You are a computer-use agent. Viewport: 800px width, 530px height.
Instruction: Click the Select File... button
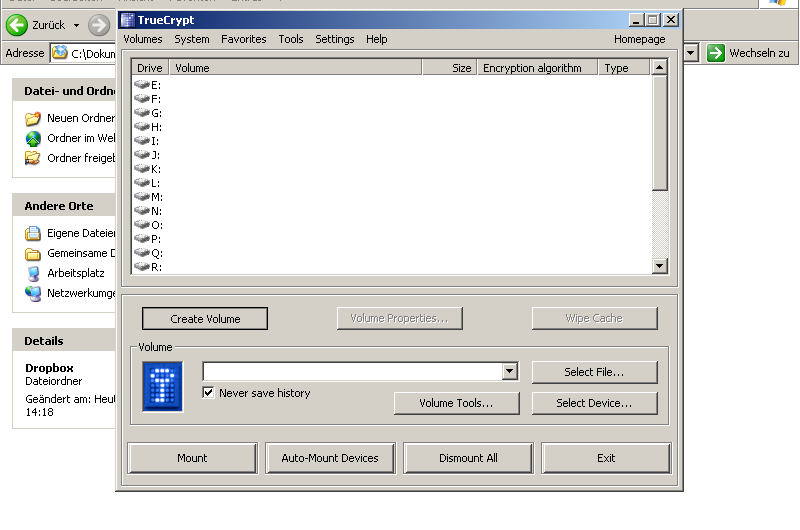594,372
